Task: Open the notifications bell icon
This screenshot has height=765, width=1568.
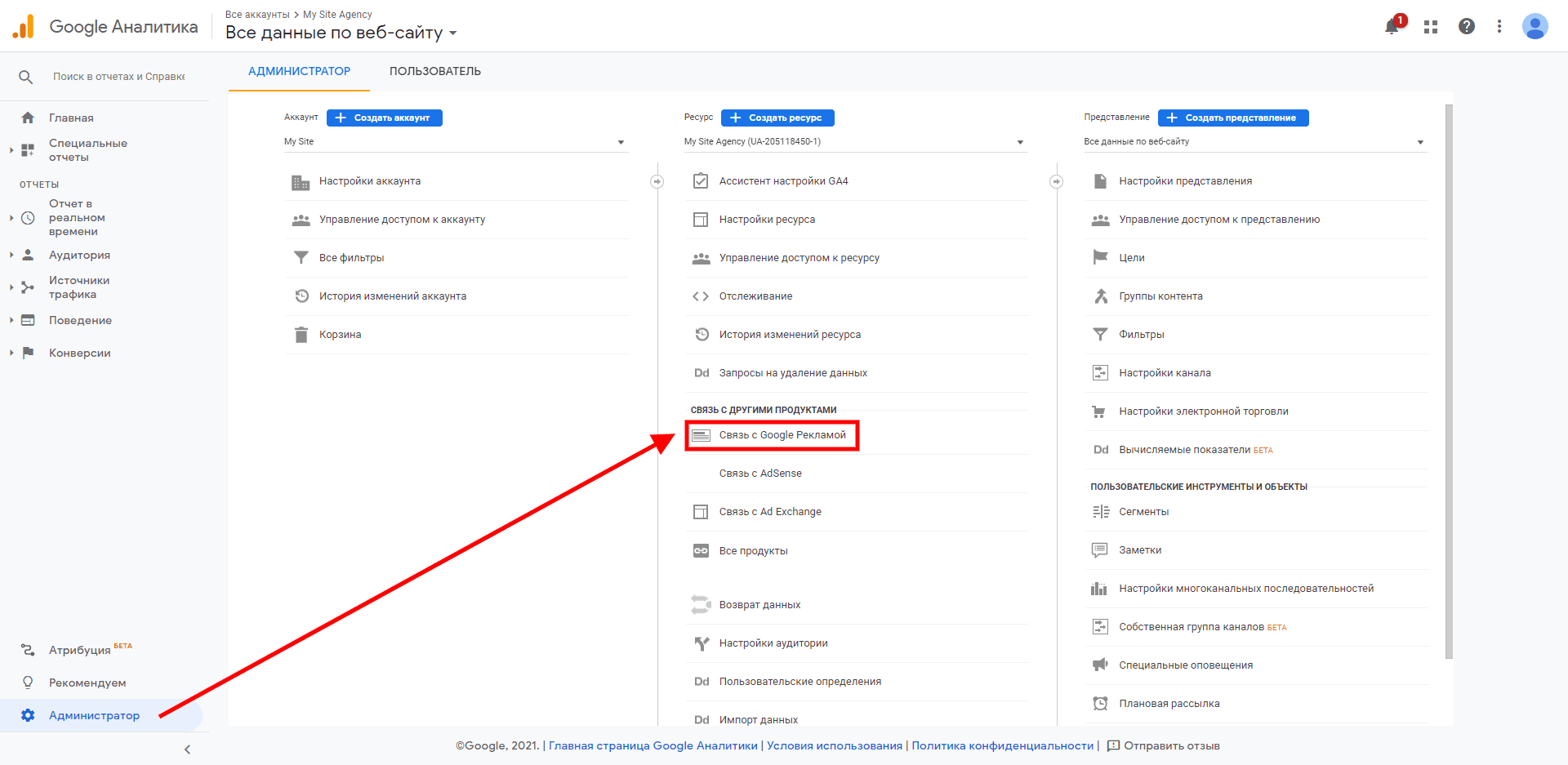Action: point(1392,26)
